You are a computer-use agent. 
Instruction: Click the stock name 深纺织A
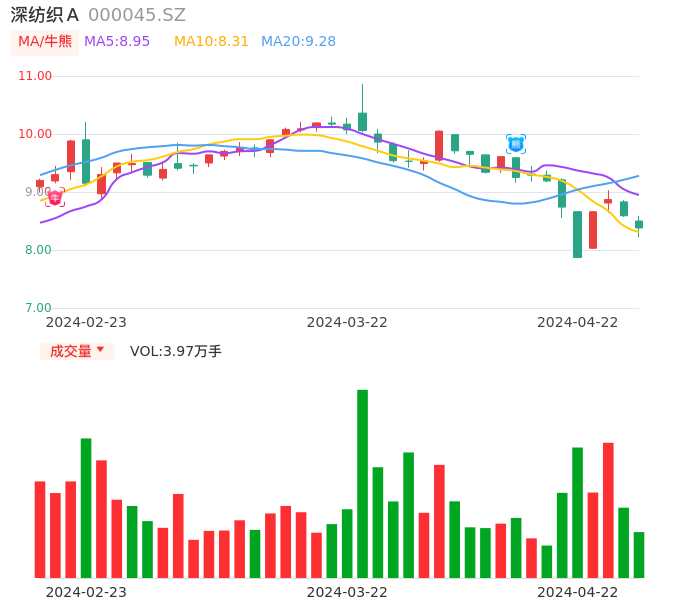[44, 15]
